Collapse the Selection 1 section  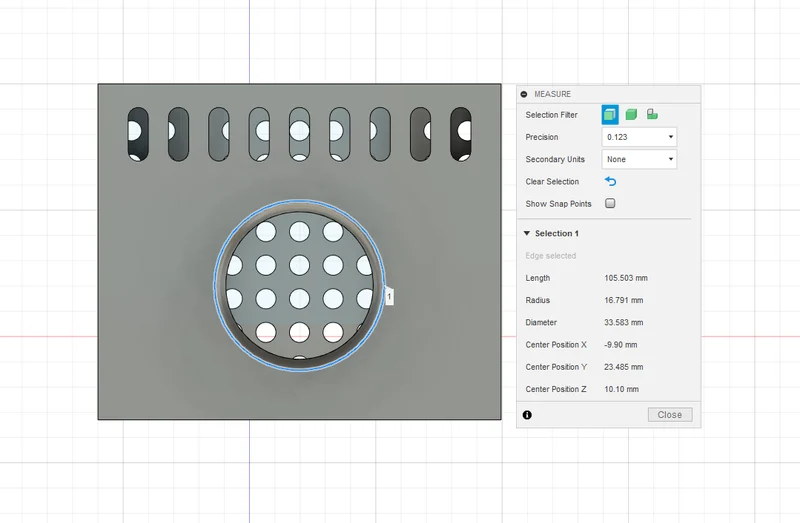coord(527,233)
